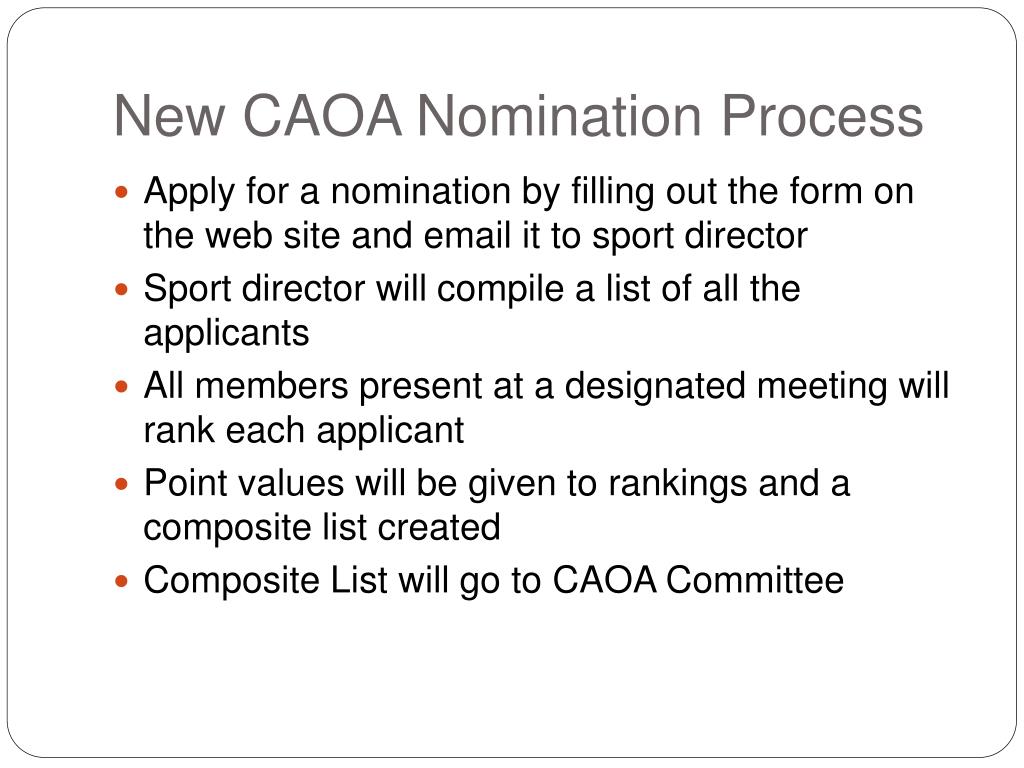
Task: Click the orange bullet before Composite List
Action: 121,581
